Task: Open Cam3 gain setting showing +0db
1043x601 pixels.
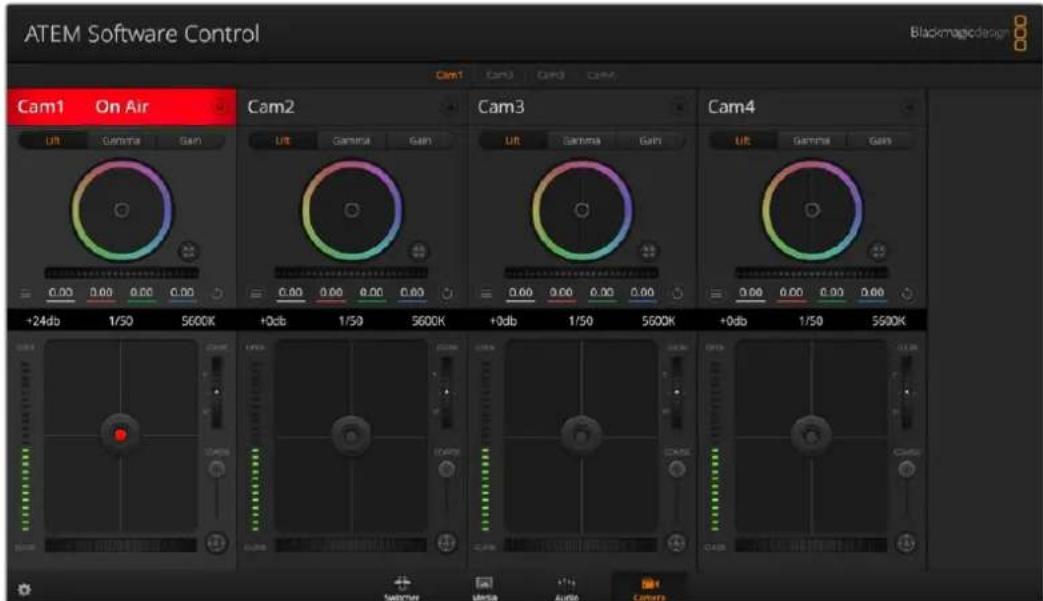Action: (503, 321)
